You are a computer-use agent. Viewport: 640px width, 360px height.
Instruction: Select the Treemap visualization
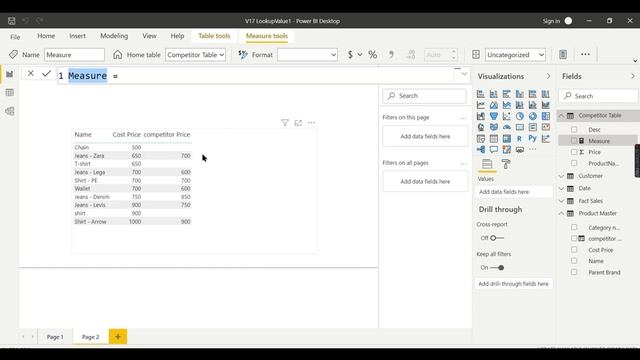click(x=546, y=116)
